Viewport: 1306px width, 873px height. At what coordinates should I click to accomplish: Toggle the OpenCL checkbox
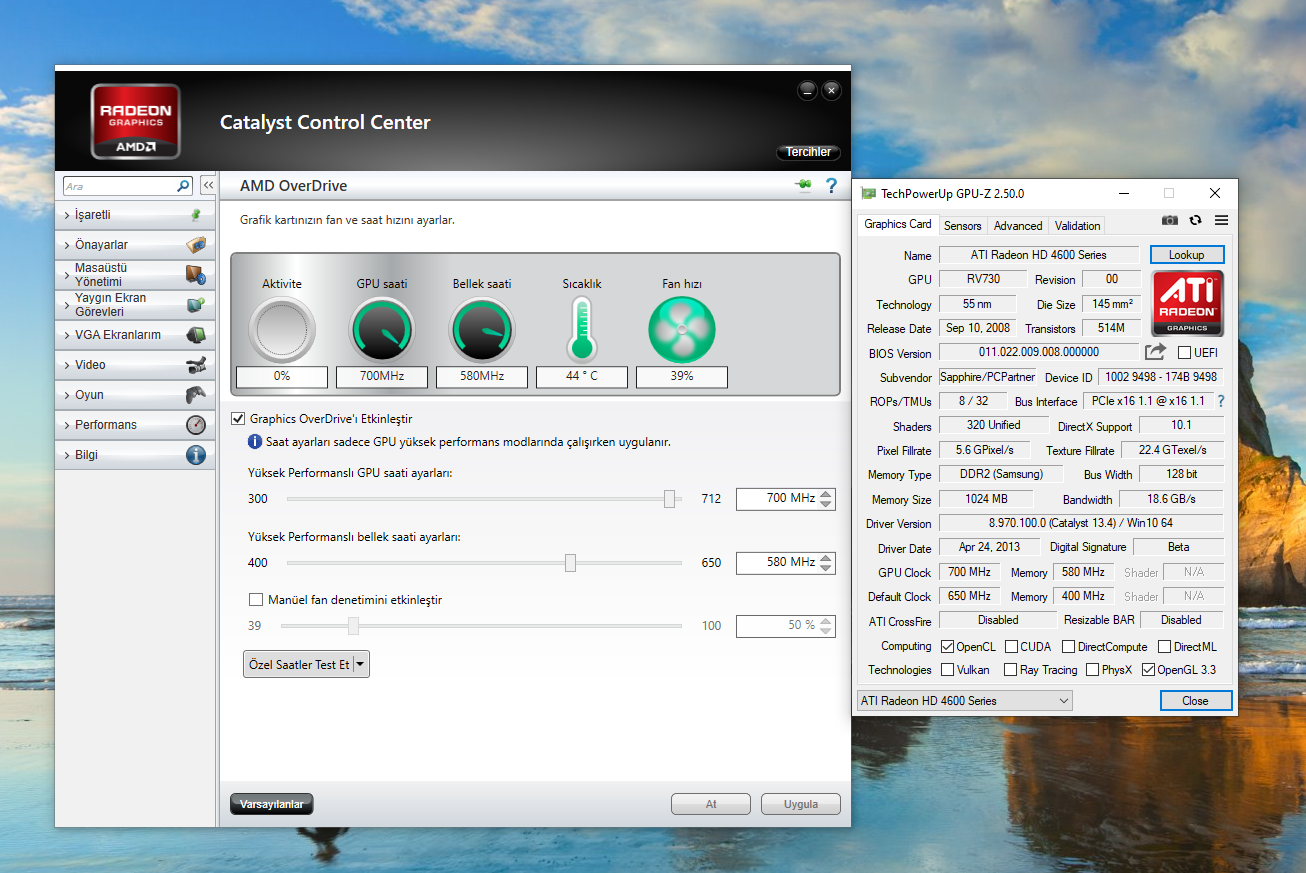(x=947, y=647)
